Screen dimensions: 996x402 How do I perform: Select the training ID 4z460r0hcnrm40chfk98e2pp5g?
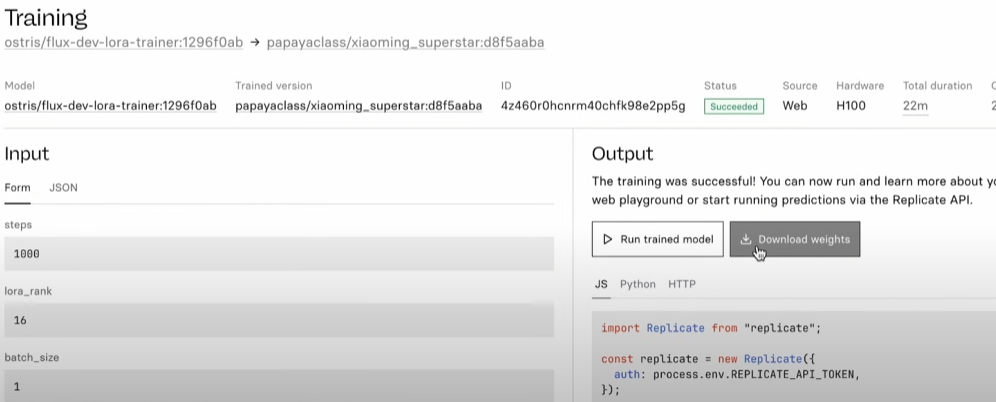point(592,106)
